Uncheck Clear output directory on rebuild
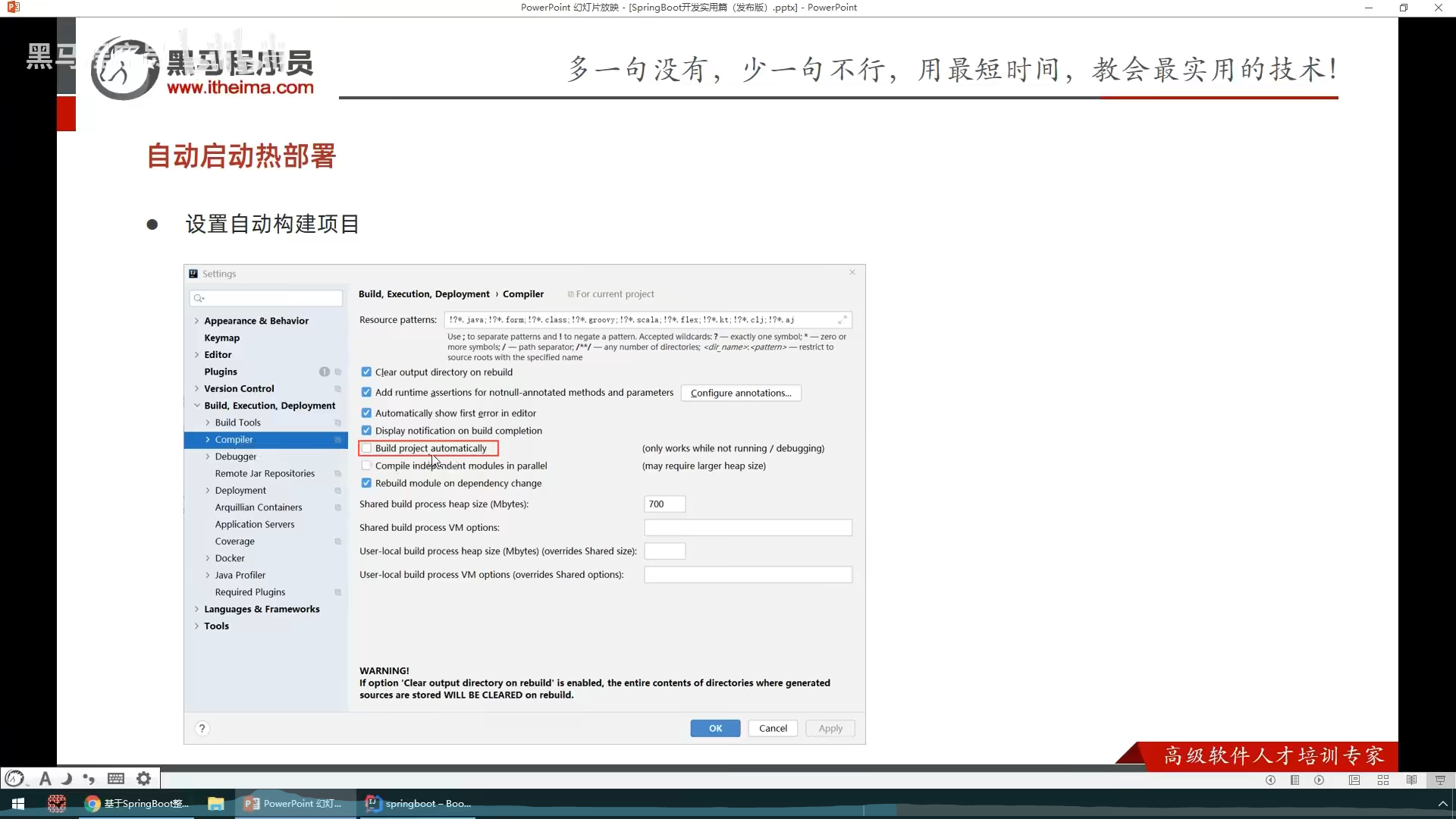The image size is (1456, 819). coord(367,372)
